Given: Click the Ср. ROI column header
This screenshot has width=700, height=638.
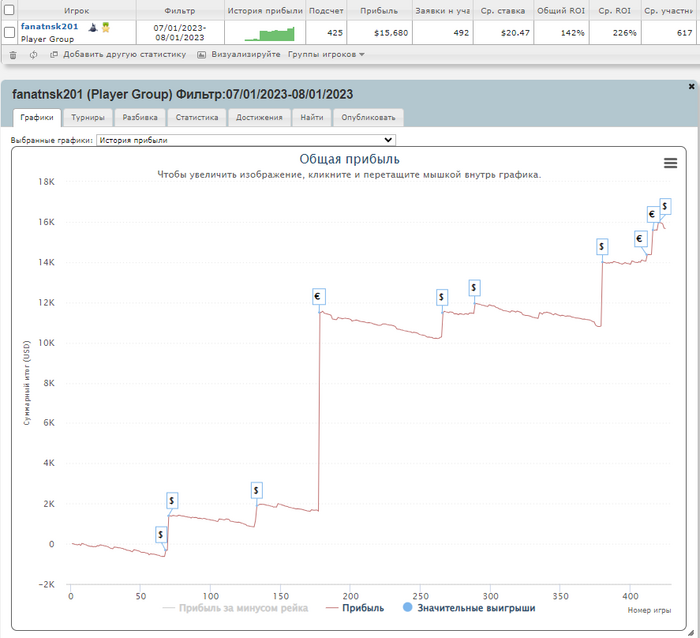Looking at the screenshot, I should (x=615, y=10).
